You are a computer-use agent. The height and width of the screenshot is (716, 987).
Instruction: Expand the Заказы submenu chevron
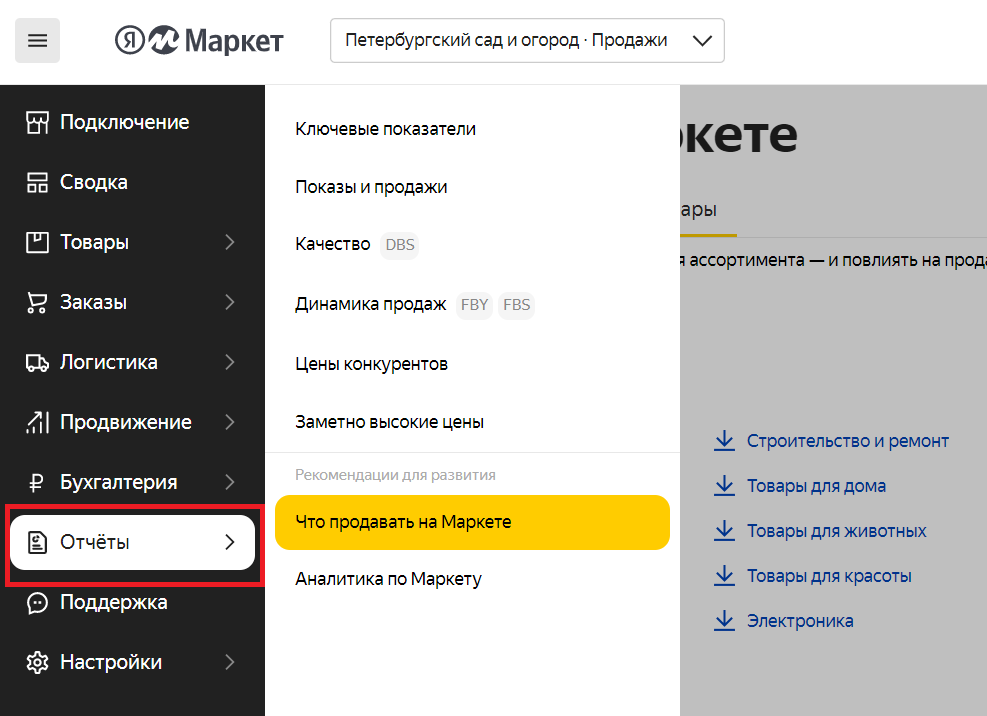[230, 303]
